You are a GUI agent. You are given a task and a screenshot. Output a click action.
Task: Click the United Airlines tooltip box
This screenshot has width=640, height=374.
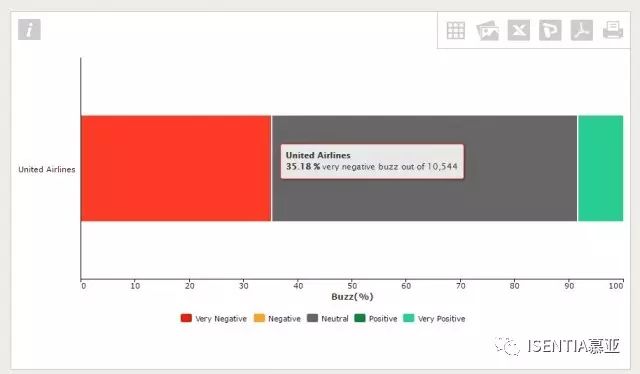tap(372, 161)
